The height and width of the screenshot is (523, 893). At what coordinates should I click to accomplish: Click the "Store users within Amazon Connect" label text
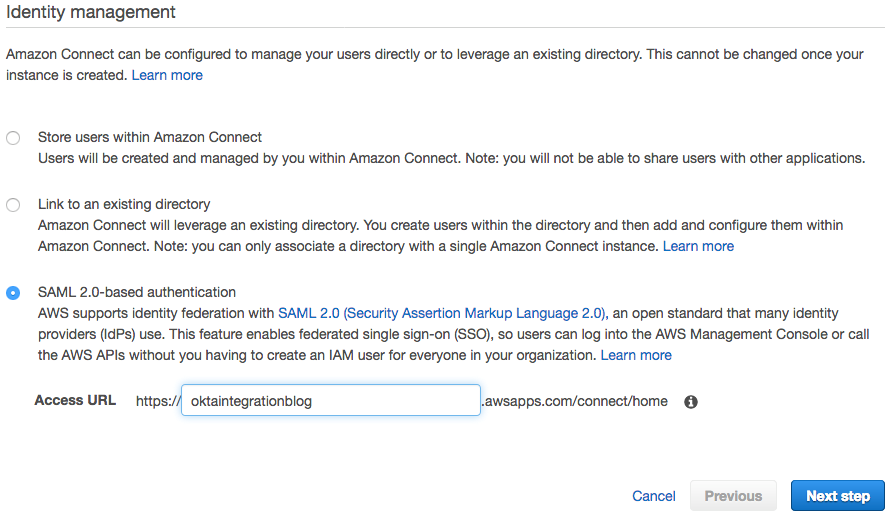pos(150,137)
